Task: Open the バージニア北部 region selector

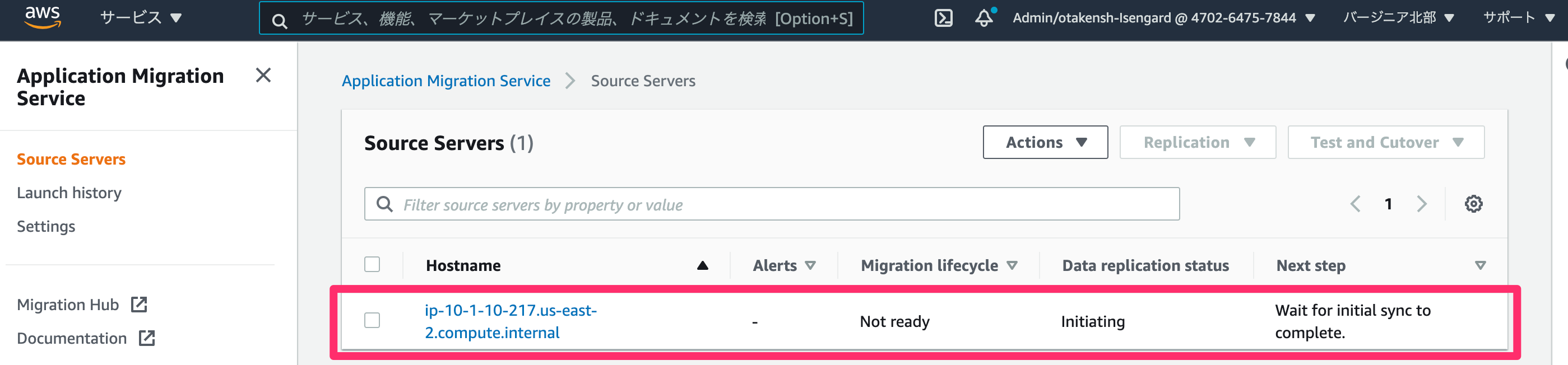Action: coord(1398,18)
